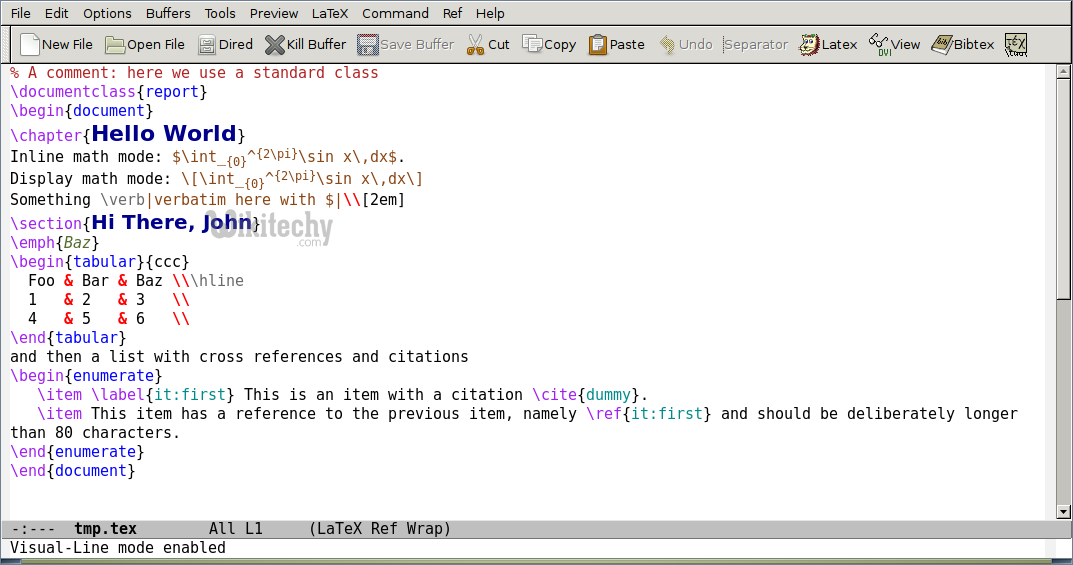Cut selection using the scissors icon

pos(475,44)
